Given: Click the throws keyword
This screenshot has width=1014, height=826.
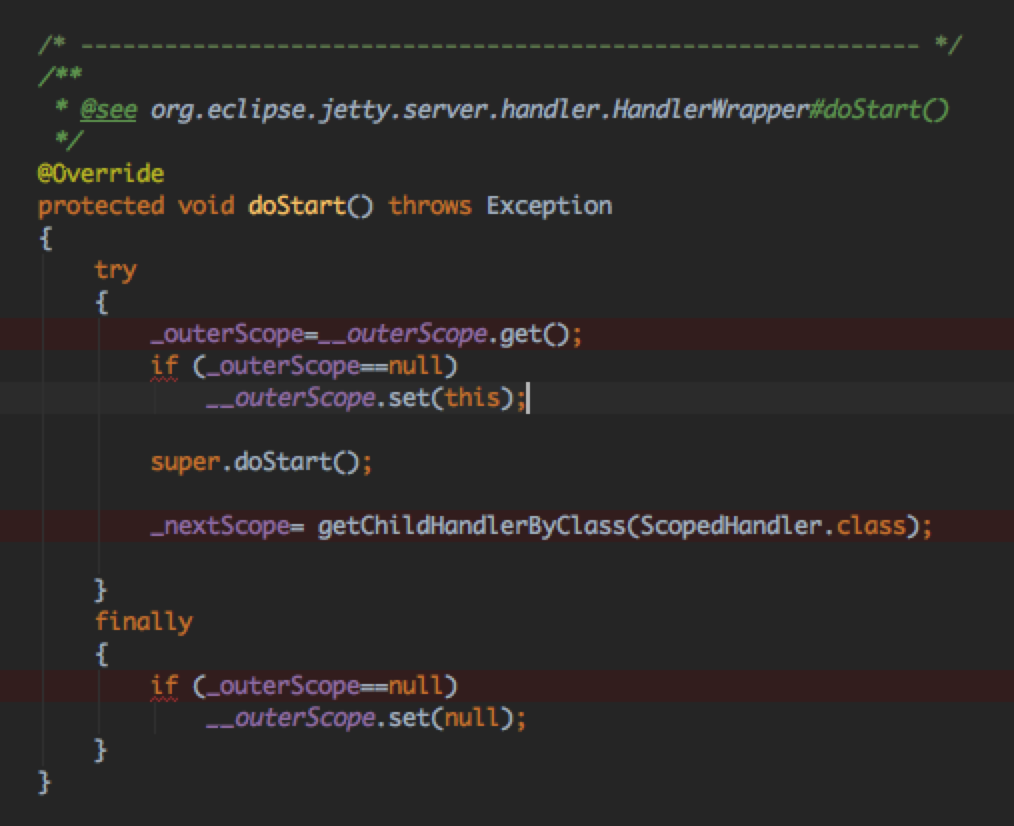Looking at the screenshot, I should (429, 206).
